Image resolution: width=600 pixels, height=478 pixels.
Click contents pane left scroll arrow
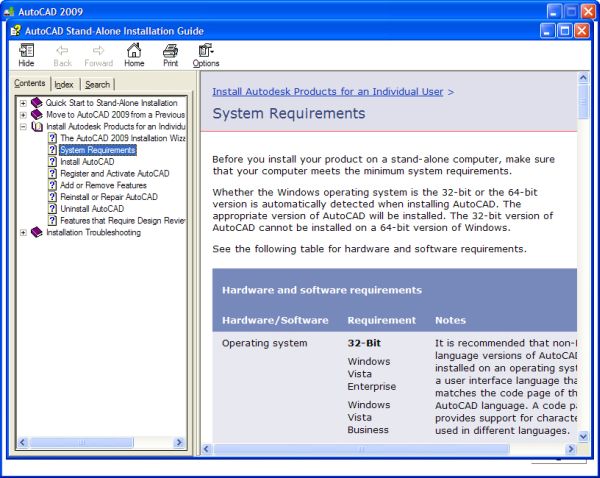pos(23,442)
